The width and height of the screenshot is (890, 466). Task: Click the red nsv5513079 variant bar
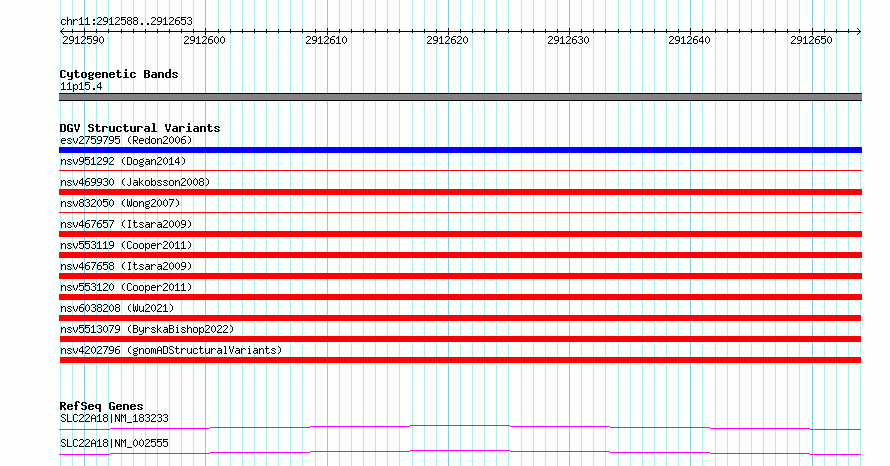pyautogui.click(x=460, y=339)
